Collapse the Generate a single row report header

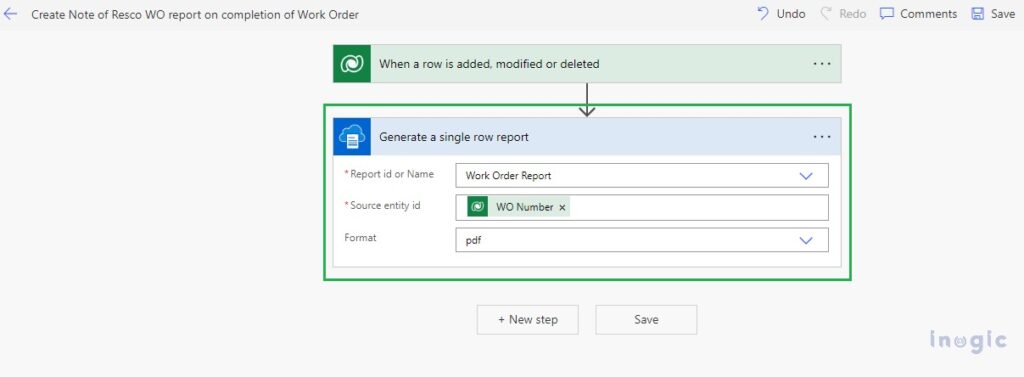tap(587, 137)
